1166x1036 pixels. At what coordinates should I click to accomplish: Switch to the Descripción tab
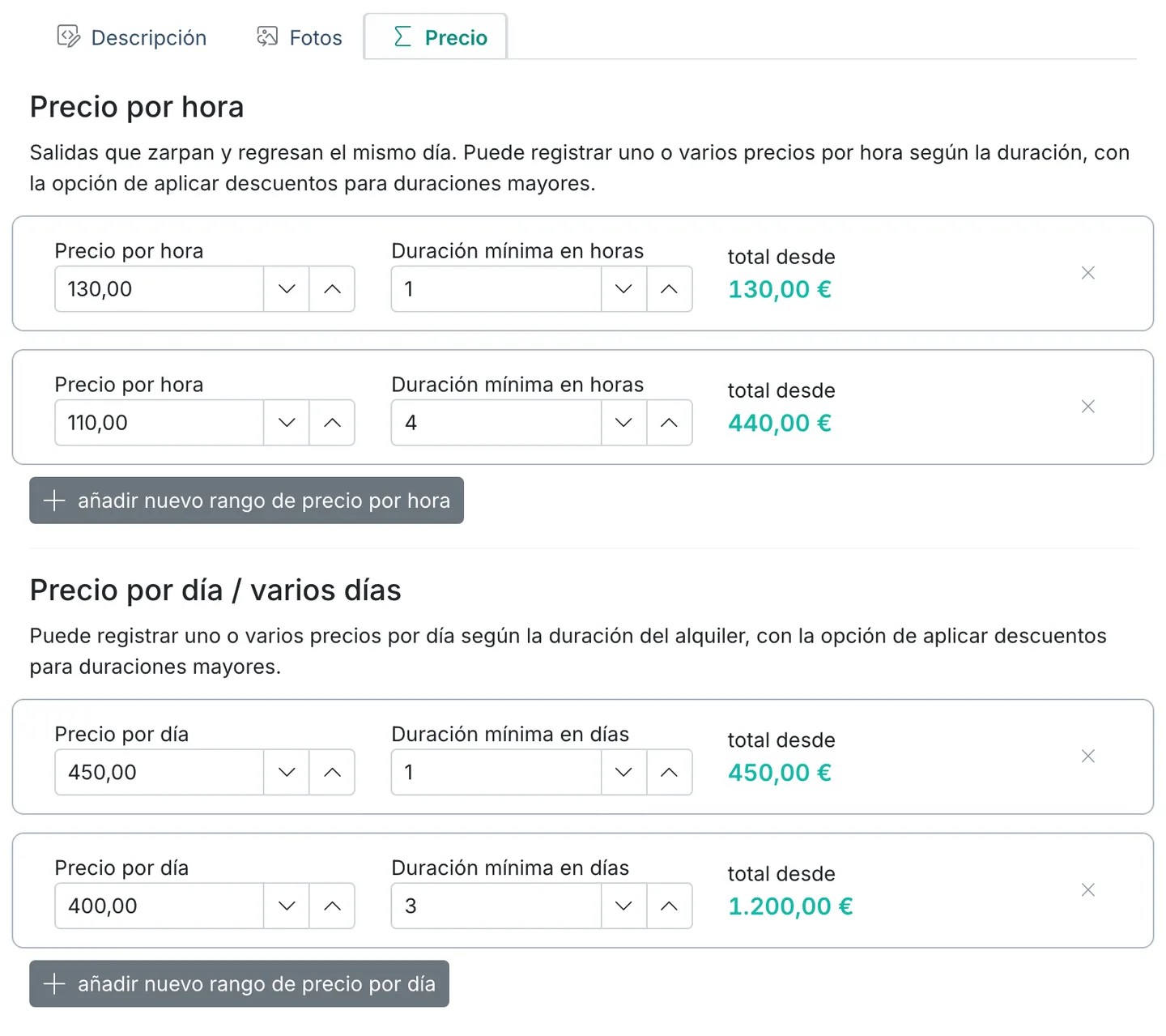pos(131,37)
